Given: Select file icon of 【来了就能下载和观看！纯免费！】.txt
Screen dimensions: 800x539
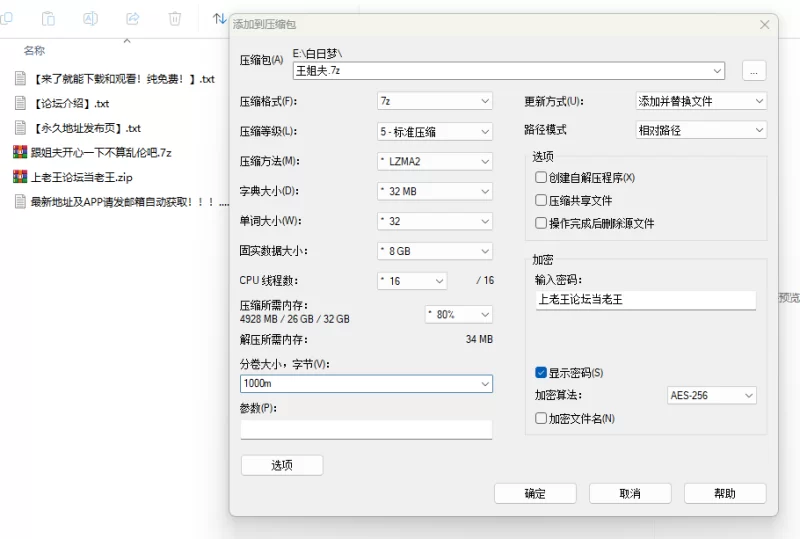Looking at the screenshot, I should [x=20, y=79].
